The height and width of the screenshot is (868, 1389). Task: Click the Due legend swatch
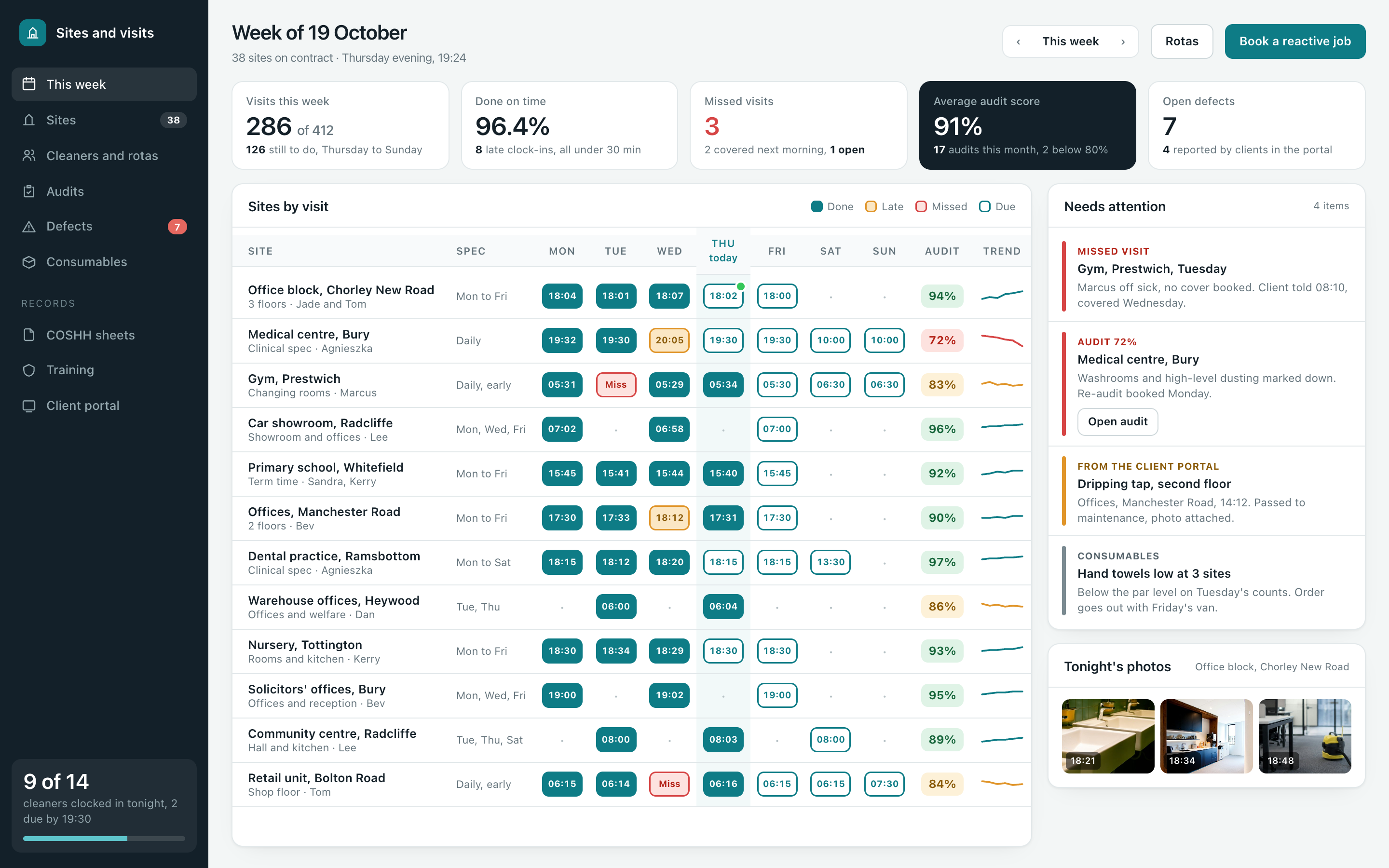(x=985, y=207)
